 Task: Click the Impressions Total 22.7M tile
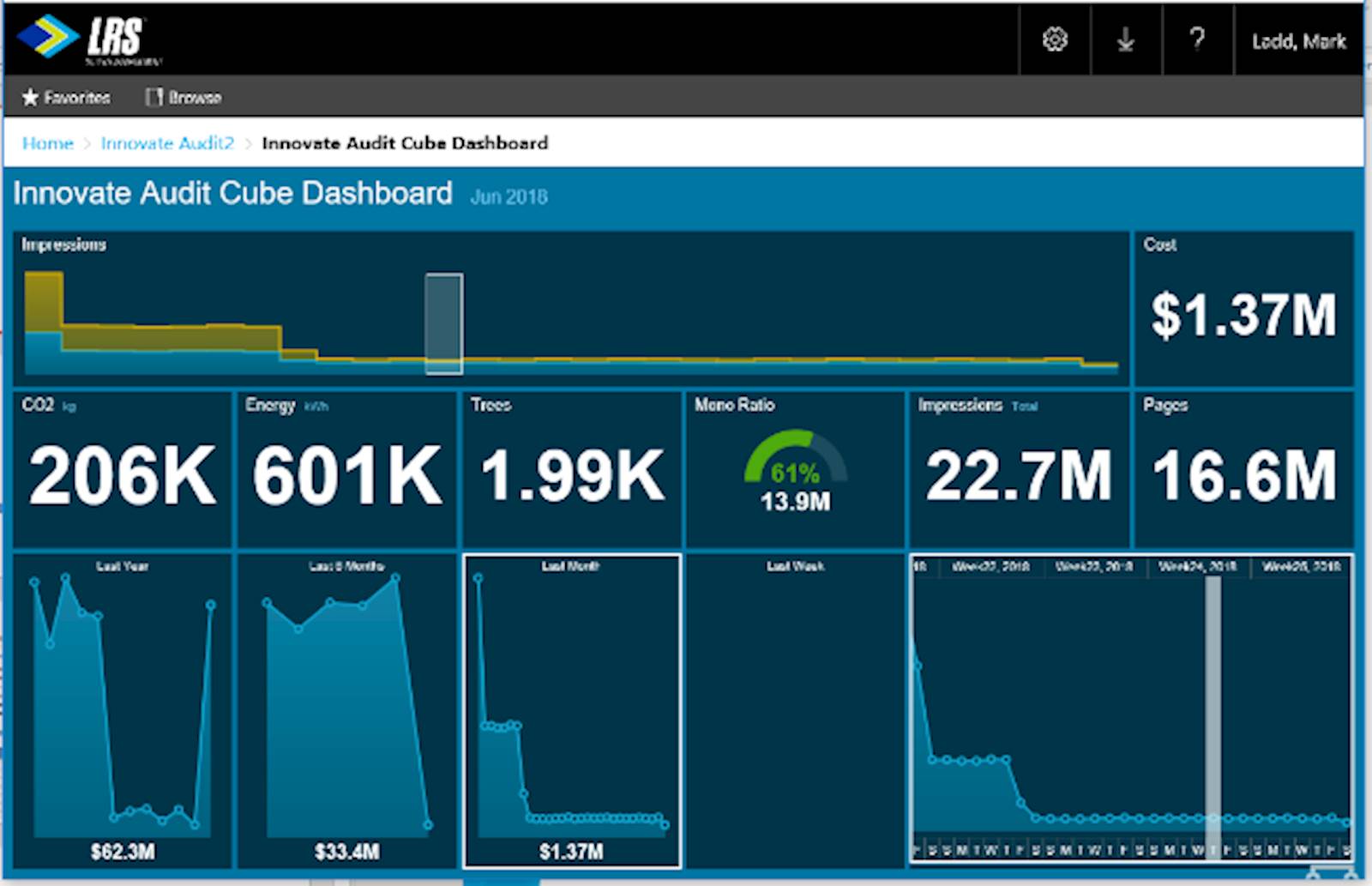tap(1019, 469)
